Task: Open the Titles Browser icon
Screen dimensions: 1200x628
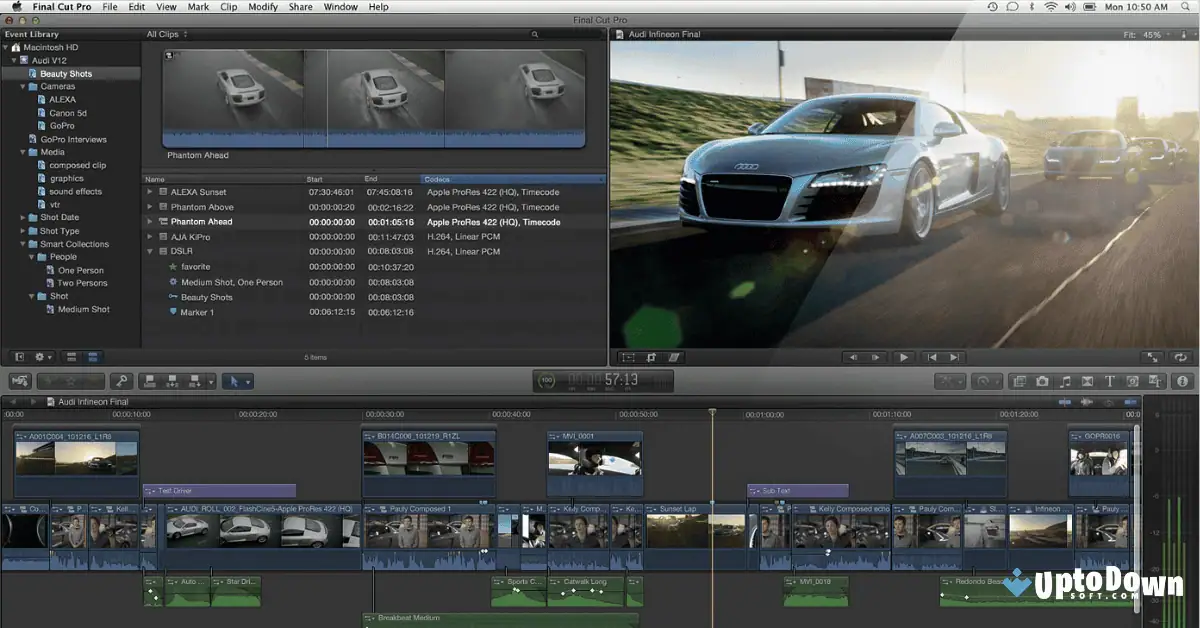Action: click(x=1110, y=381)
